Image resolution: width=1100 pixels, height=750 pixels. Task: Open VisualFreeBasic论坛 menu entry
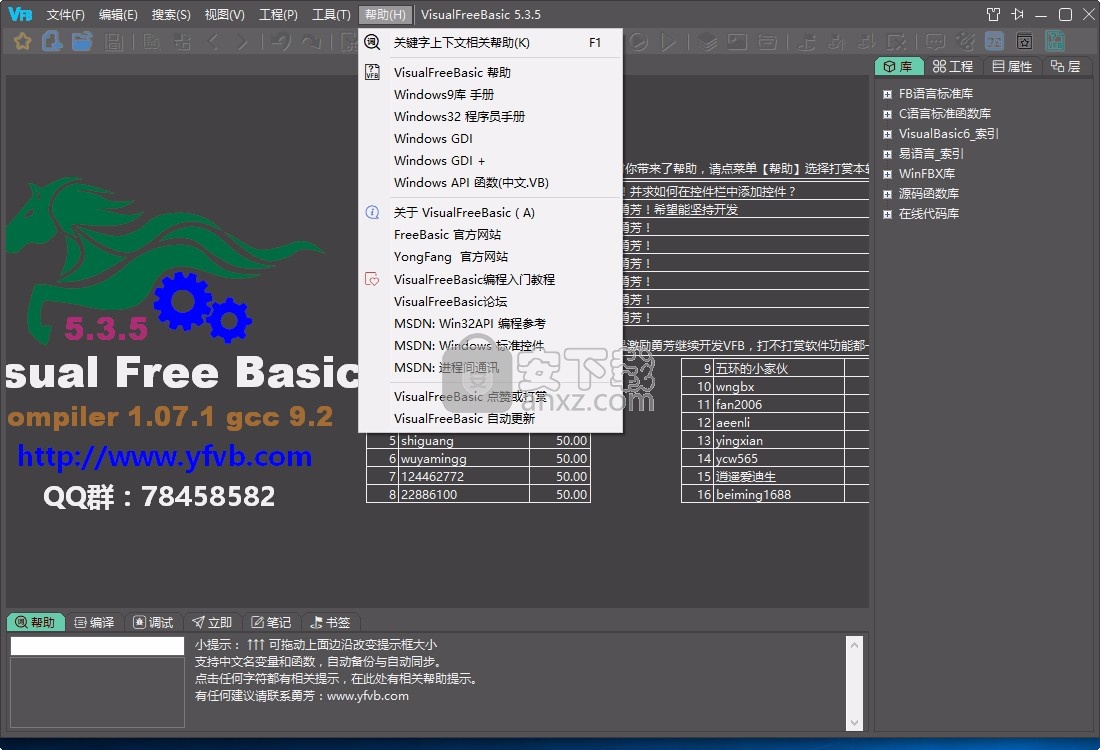[490, 302]
